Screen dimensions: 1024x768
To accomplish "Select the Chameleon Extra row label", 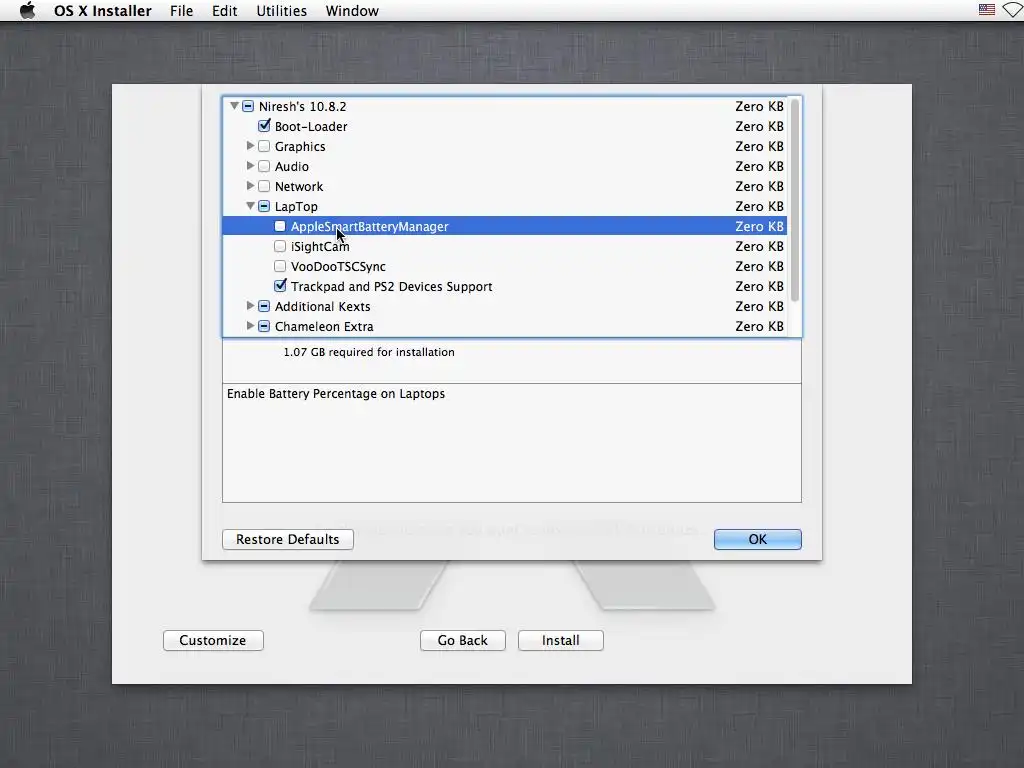I will pos(324,326).
